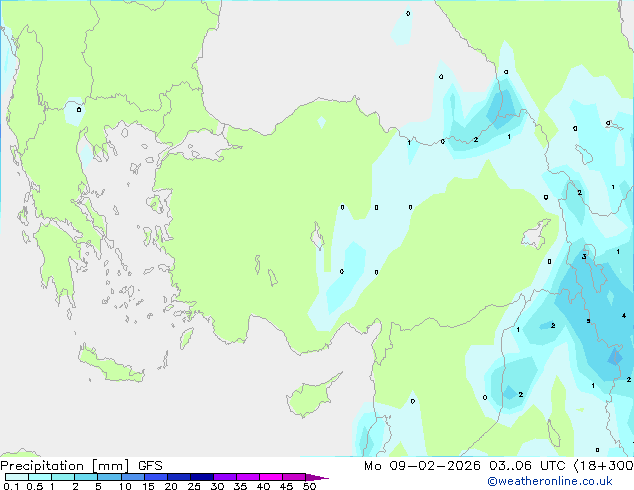Screen dimensions: 634x490
Task: Click the '50' legend tick label
Action: click(x=309, y=486)
